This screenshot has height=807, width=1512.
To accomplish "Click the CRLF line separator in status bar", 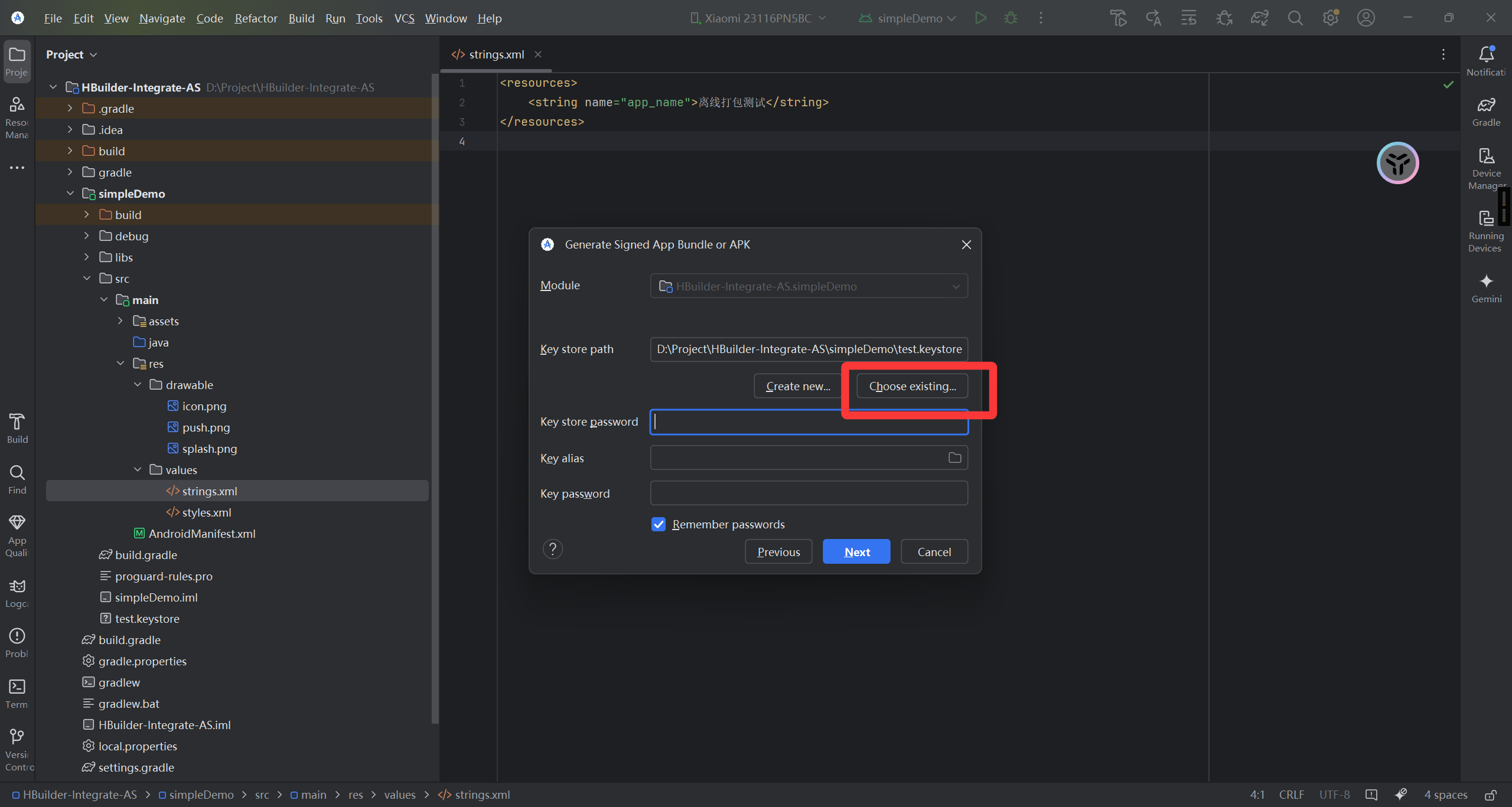I will pos(1291,795).
